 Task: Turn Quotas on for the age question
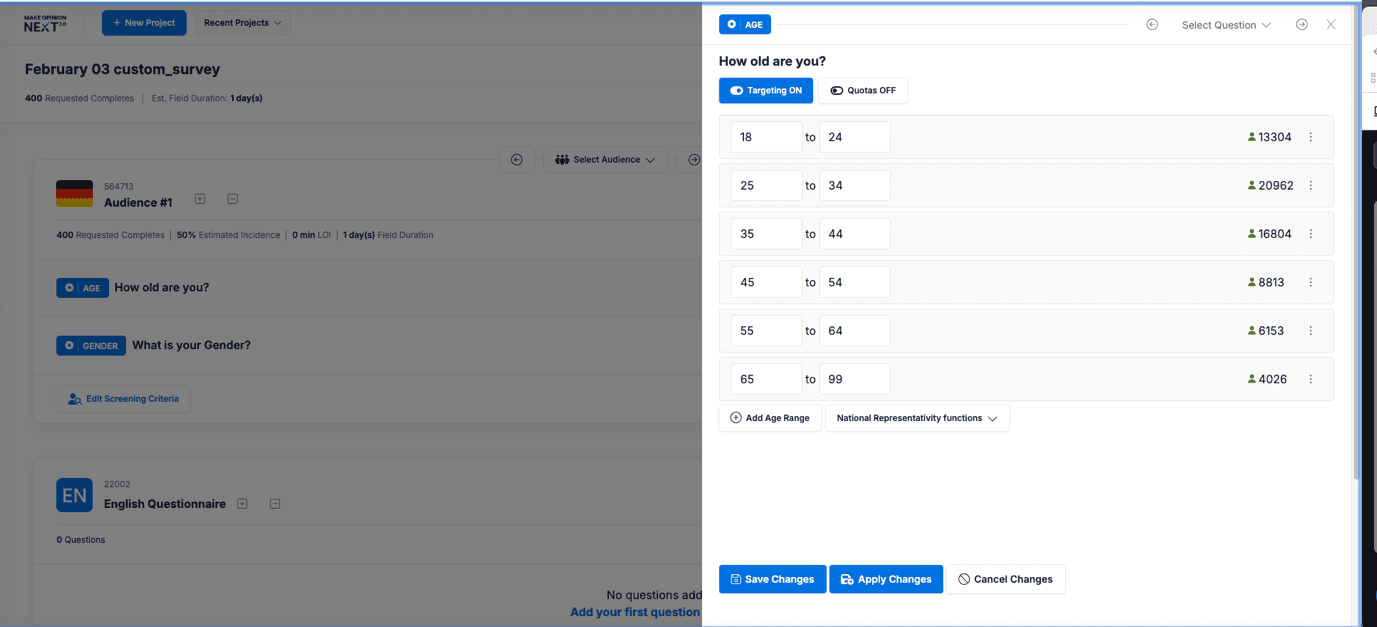pos(863,90)
